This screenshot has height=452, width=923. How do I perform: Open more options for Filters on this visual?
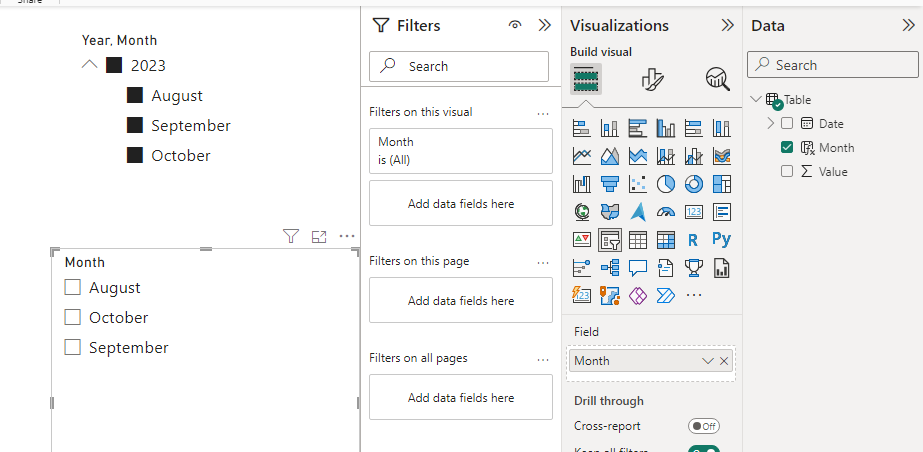pyautogui.click(x=543, y=114)
